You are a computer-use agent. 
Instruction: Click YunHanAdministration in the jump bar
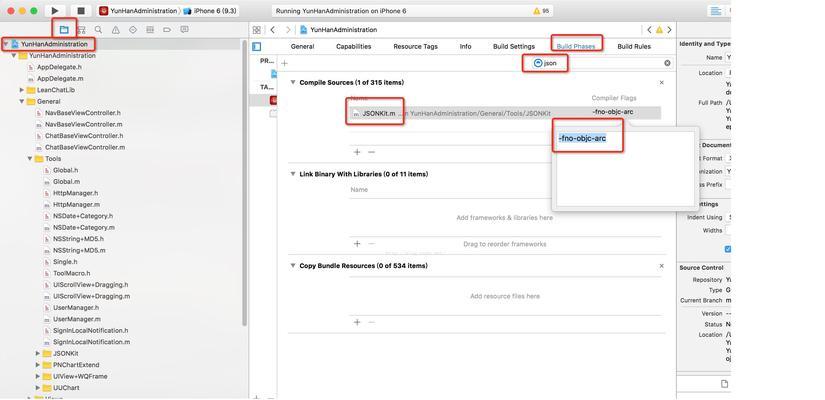pyautogui.click(x=338, y=30)
